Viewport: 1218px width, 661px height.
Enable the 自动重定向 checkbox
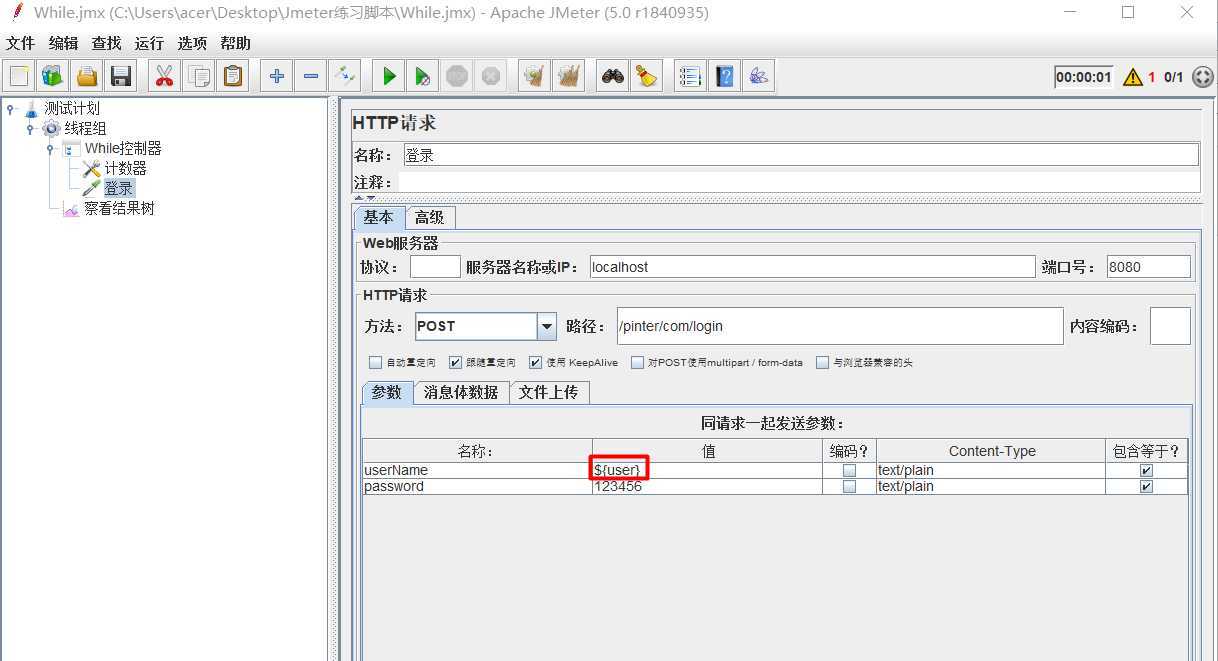click(376, 363)
